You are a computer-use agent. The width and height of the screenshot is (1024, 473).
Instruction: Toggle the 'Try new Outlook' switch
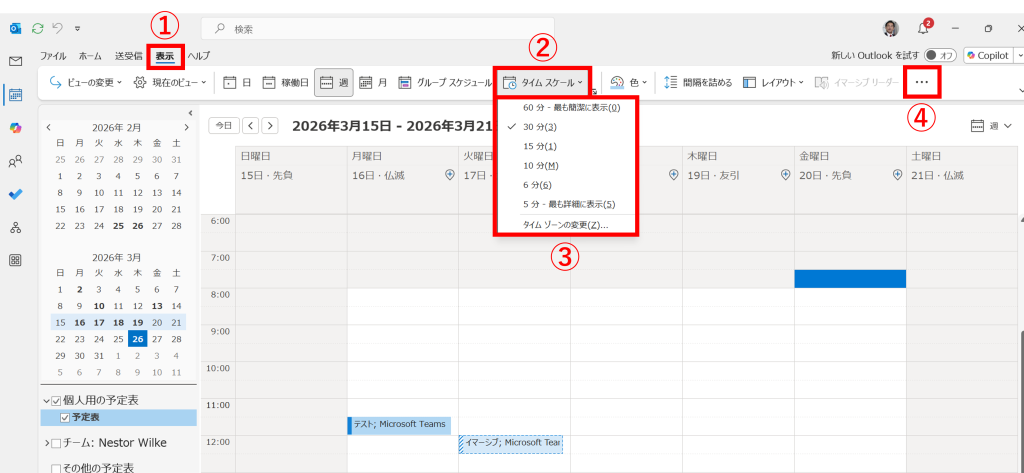[940, 56]
